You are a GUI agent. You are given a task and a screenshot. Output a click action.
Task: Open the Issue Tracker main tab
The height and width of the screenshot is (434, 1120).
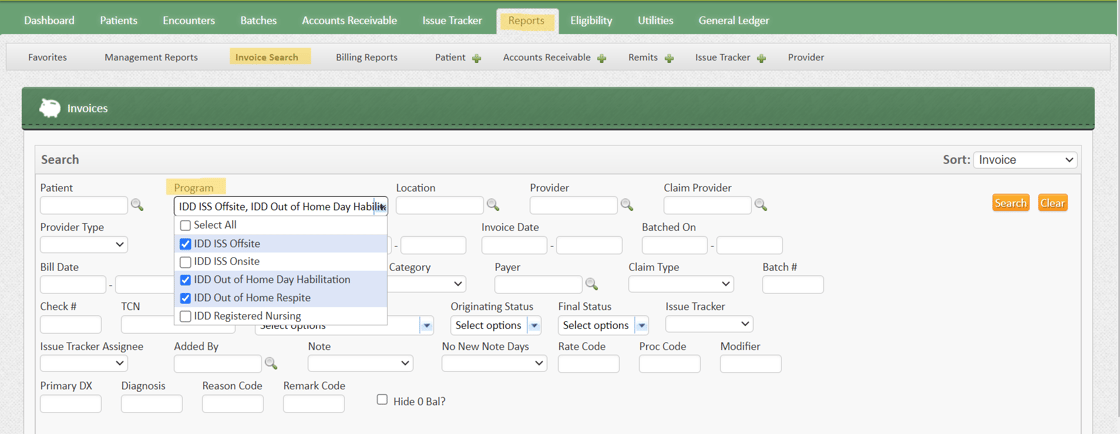coord(452,21)
